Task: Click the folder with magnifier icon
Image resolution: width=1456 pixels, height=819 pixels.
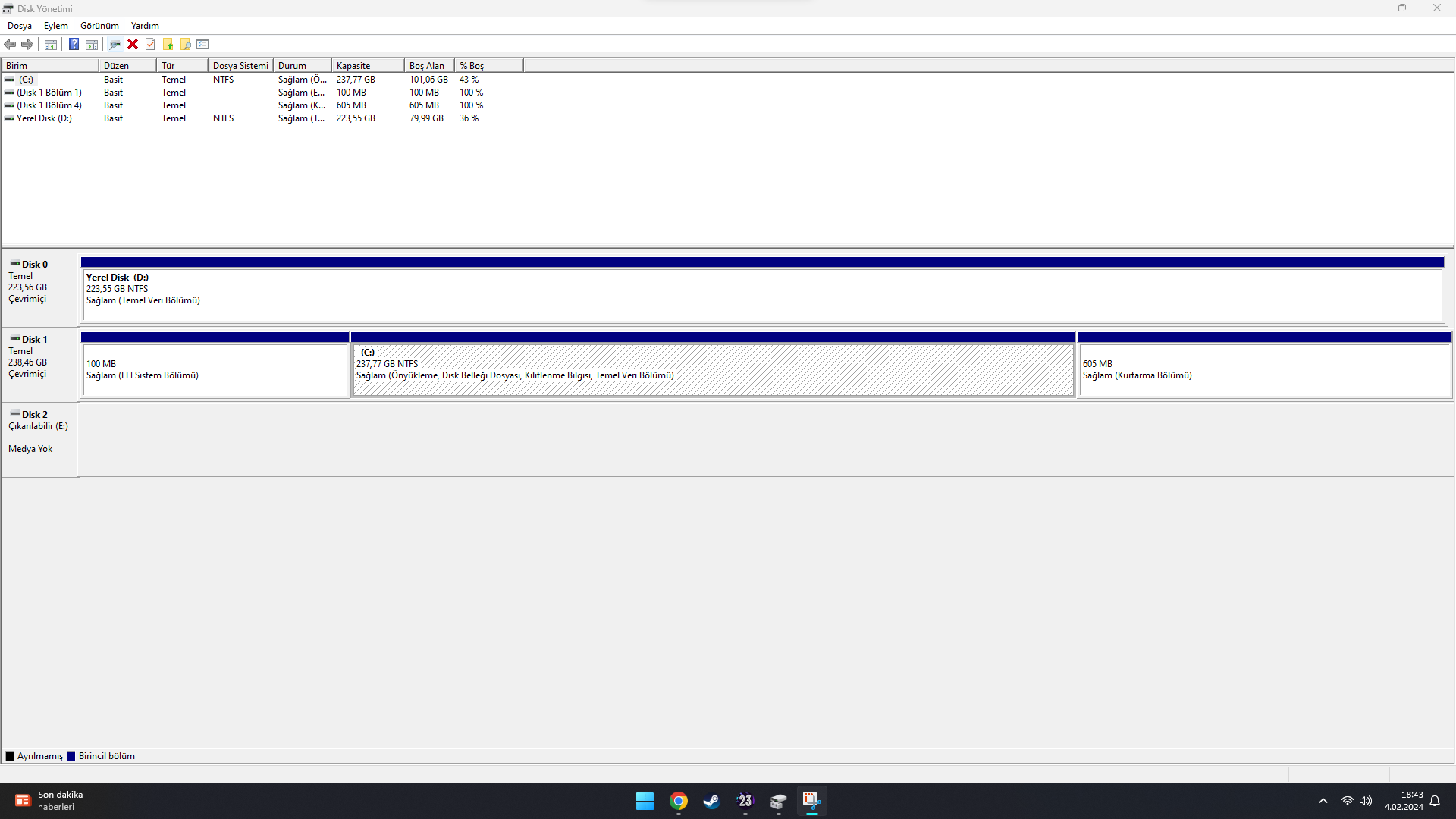Action: point(185,44)
